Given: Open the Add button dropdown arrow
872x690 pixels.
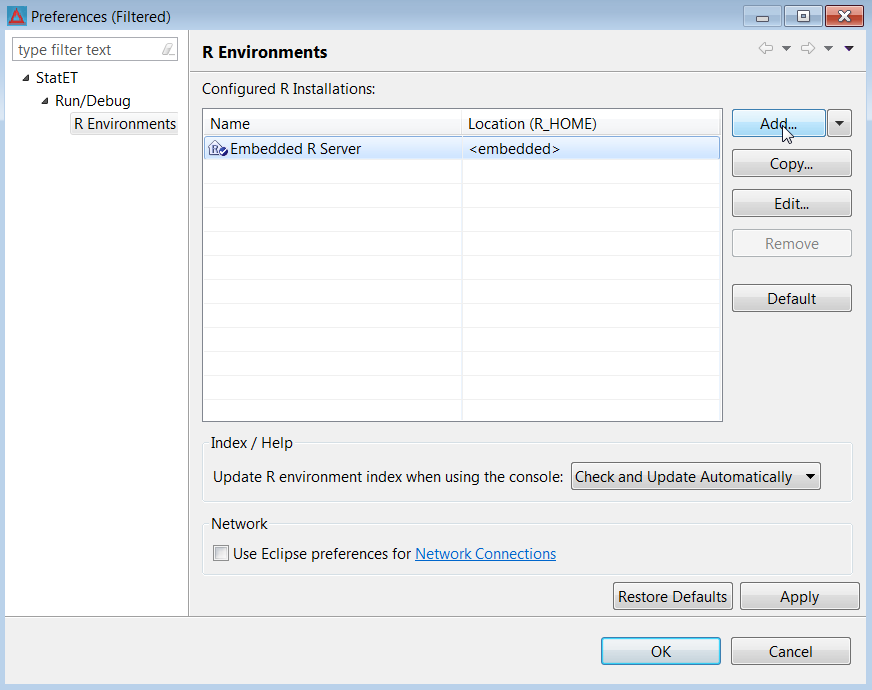Looking at the screenshot, I should pos(839,123).
